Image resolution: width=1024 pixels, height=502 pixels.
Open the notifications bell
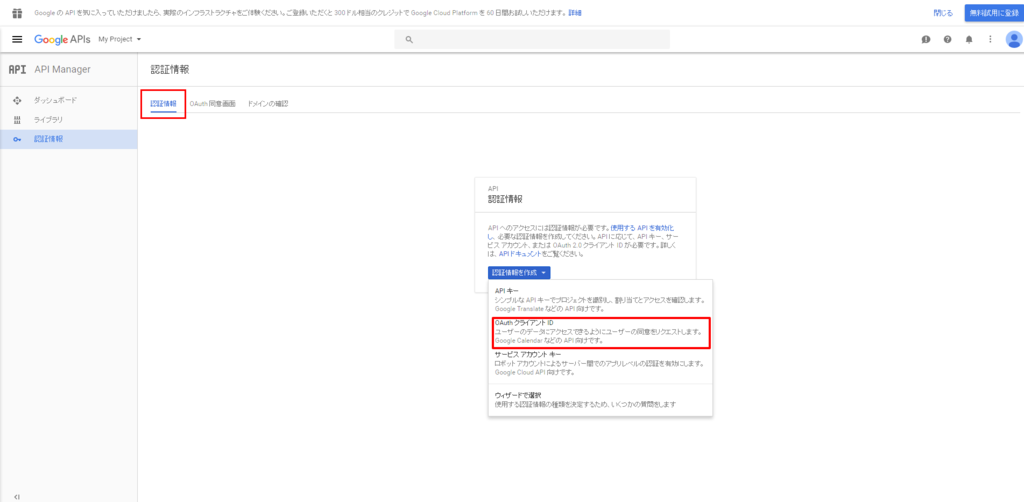(x=969, y=39)
